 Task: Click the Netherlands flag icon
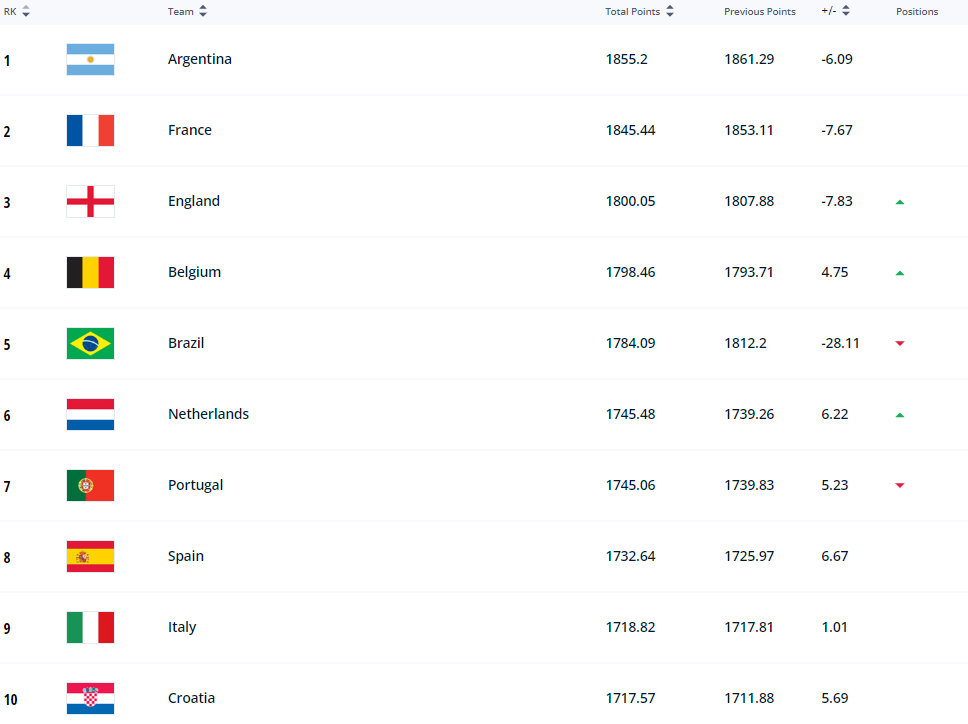(90, 415)
